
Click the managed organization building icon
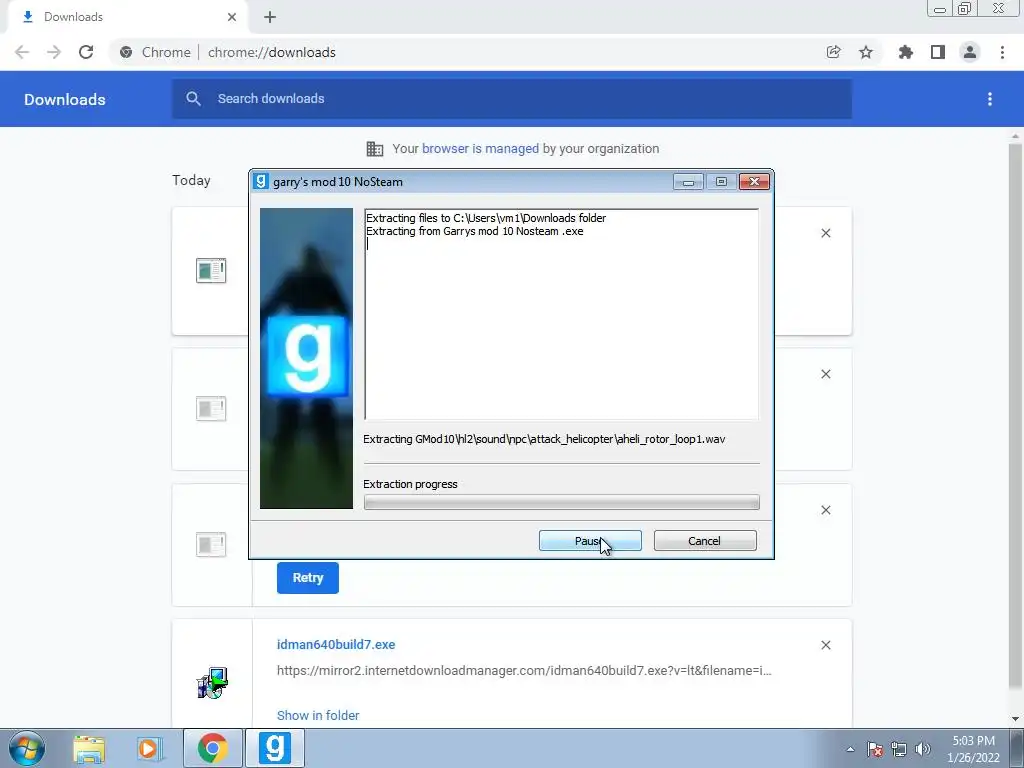pyautogui.click(x=375, y=148)
